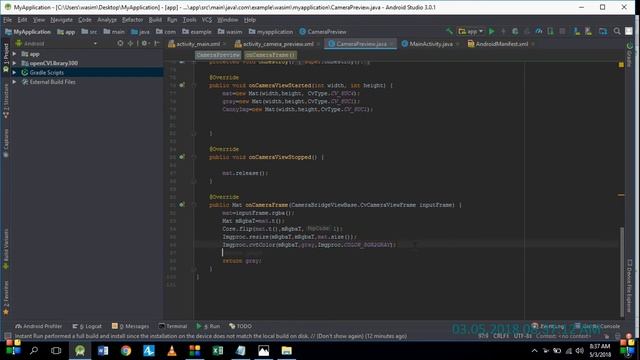The width and height of the screenshot is (640, 360).
Task: Open the TODO tool window
Action: pyautogui.click(x=240, y=326)
